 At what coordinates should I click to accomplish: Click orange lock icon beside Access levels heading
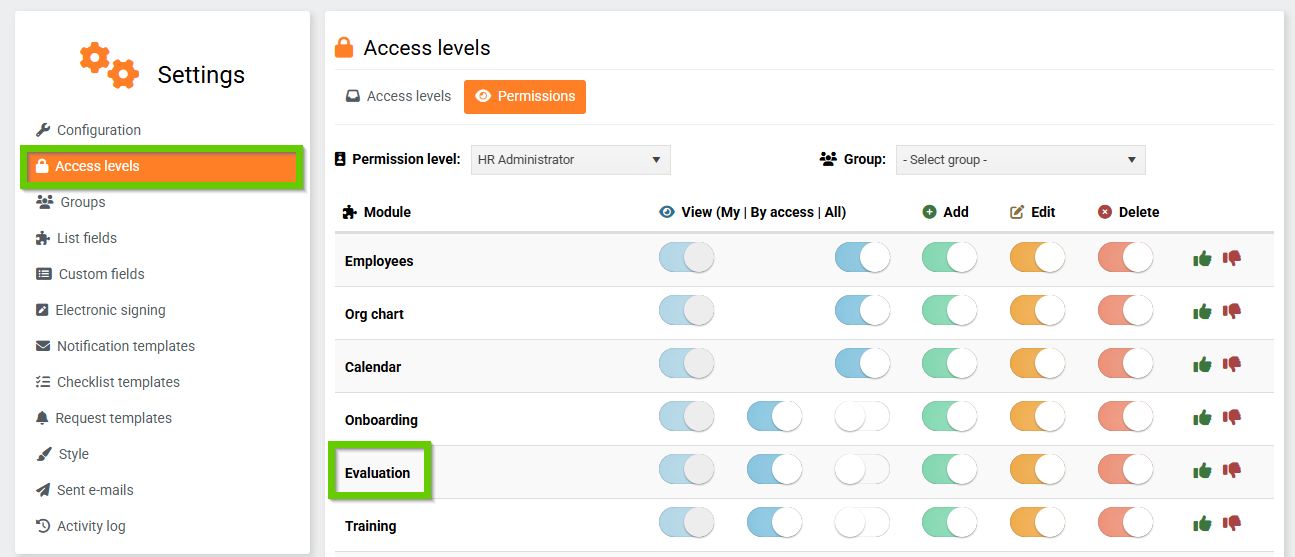point(344,48)
